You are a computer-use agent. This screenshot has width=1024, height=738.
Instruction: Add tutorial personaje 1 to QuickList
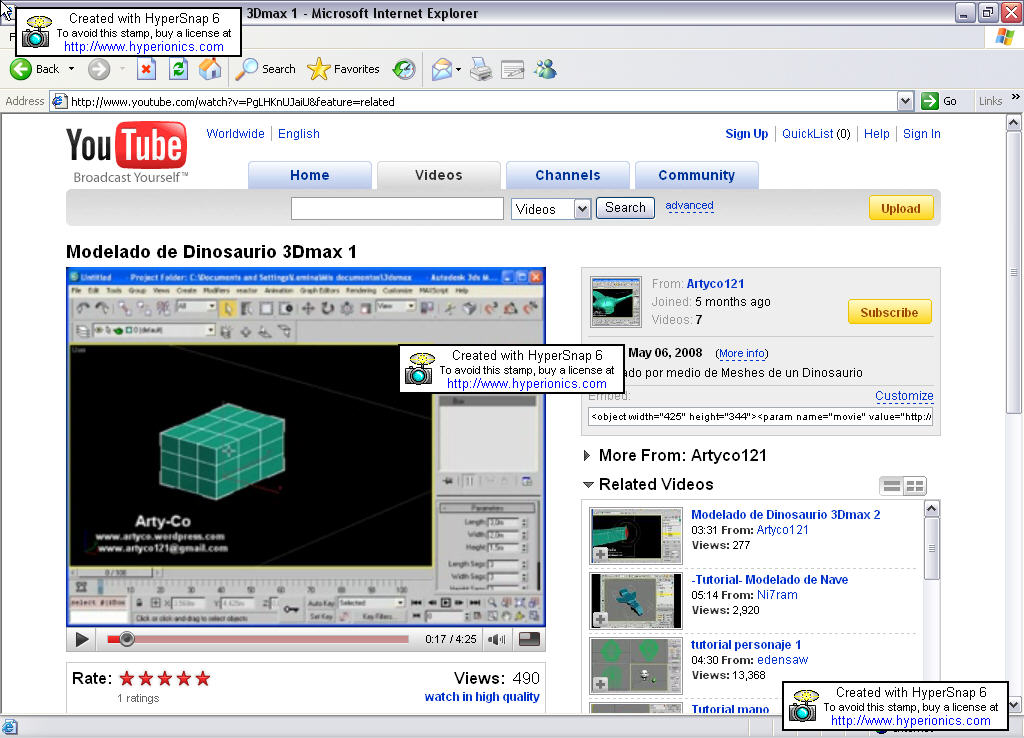pos(600,684)
